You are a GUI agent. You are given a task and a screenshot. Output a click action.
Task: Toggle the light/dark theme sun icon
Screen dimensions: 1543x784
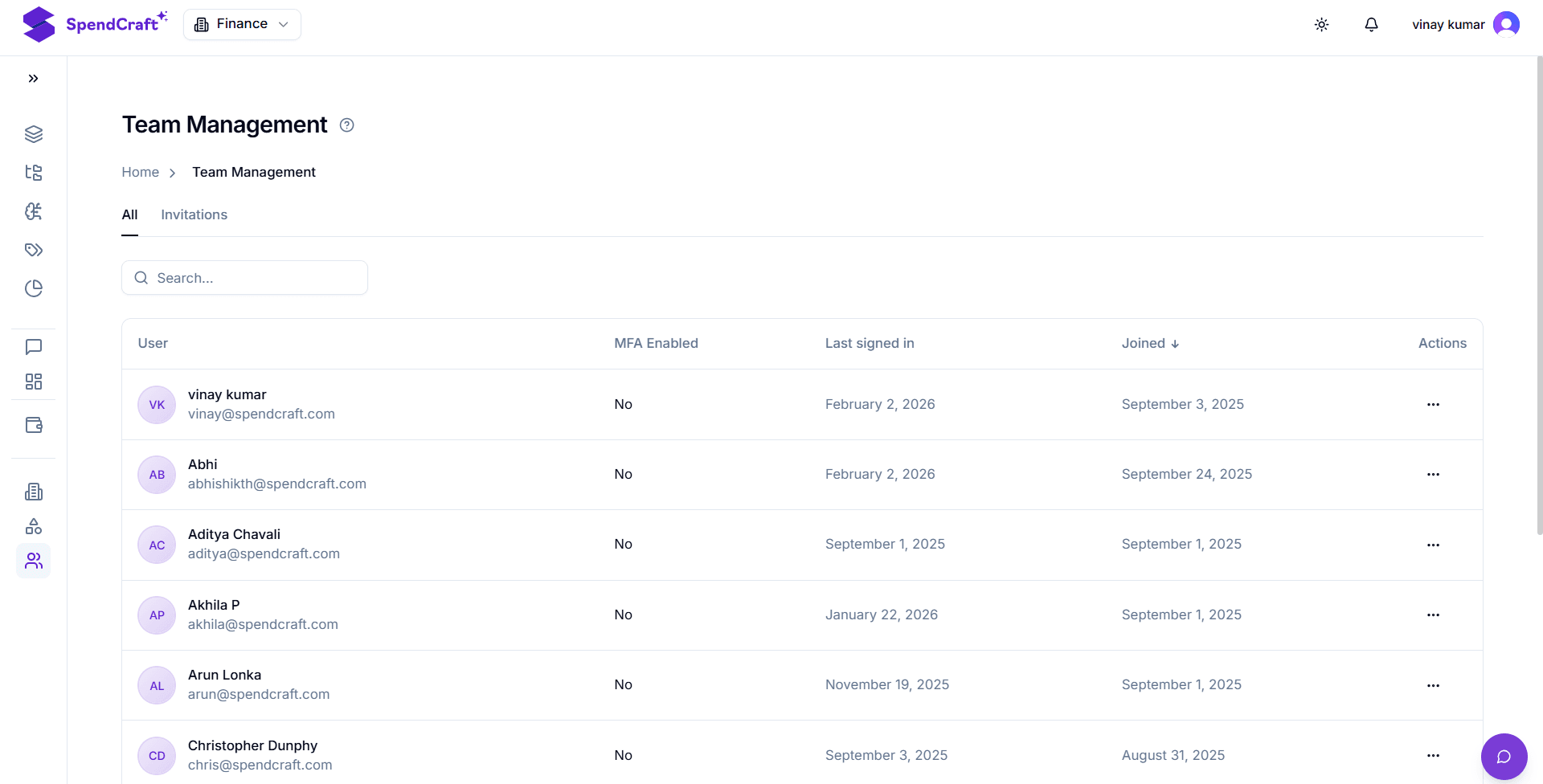click(x=1321, y=25)
